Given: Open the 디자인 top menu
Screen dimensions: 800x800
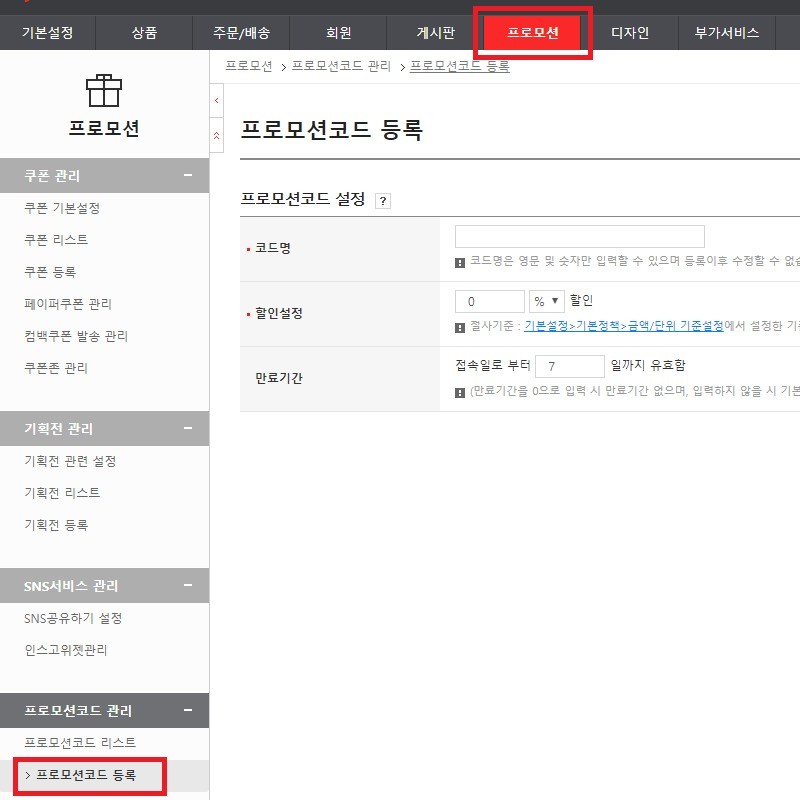Looking at the screenshot, I should tap(630, 33).
